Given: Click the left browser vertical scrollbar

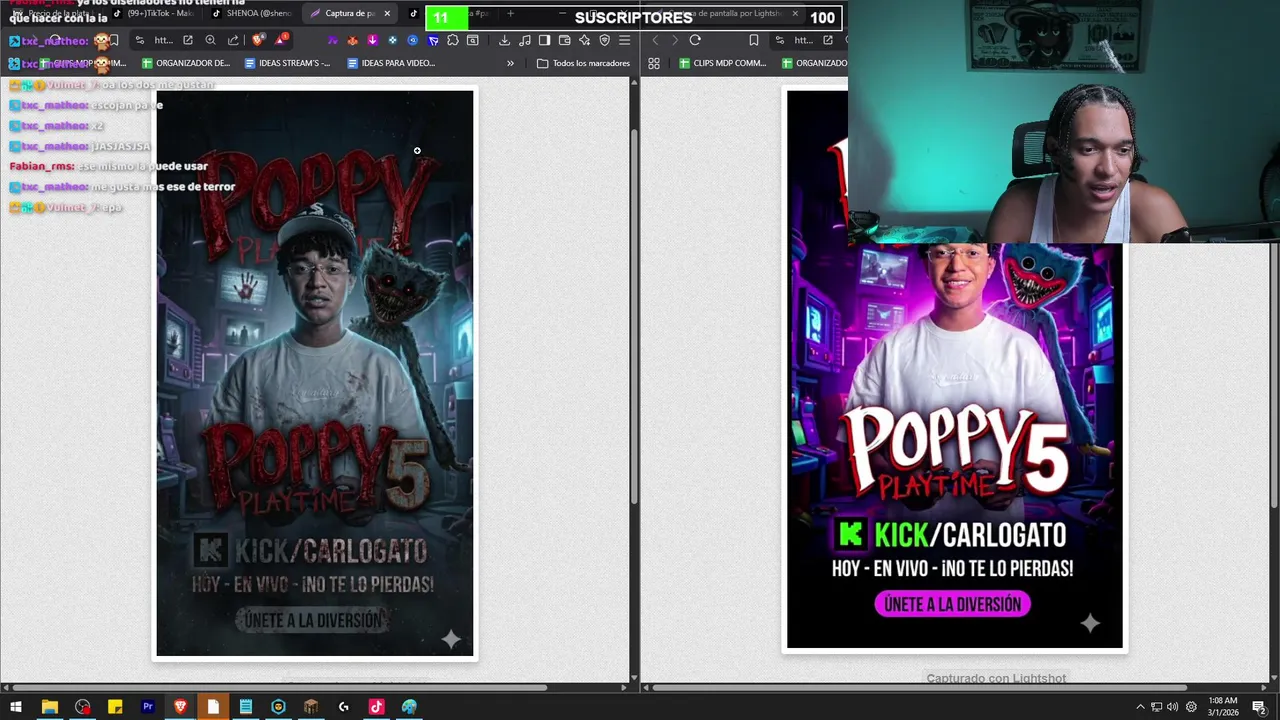Looking at the screenshot, I should pos(634,315).
